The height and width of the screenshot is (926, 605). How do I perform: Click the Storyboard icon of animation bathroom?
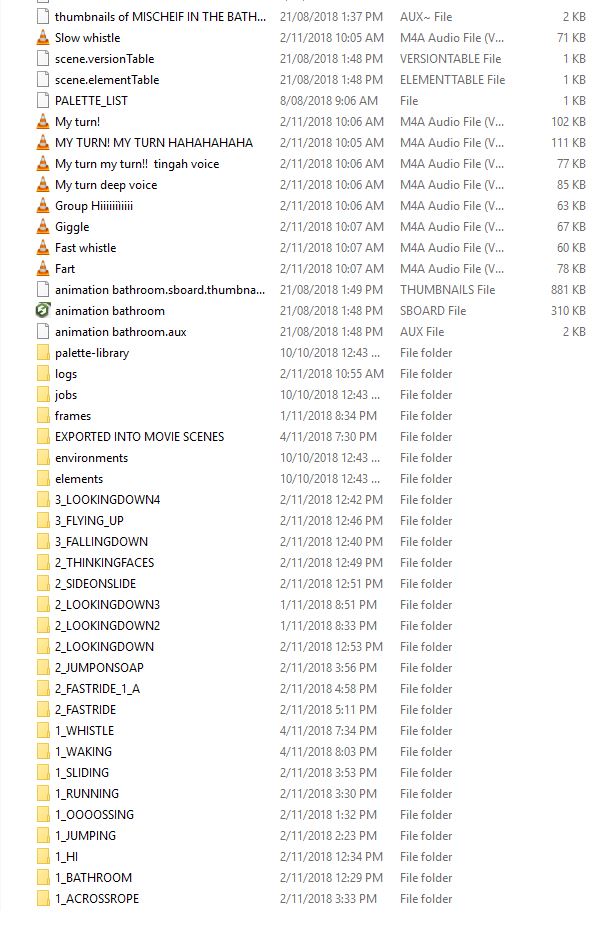pos(43,311)
